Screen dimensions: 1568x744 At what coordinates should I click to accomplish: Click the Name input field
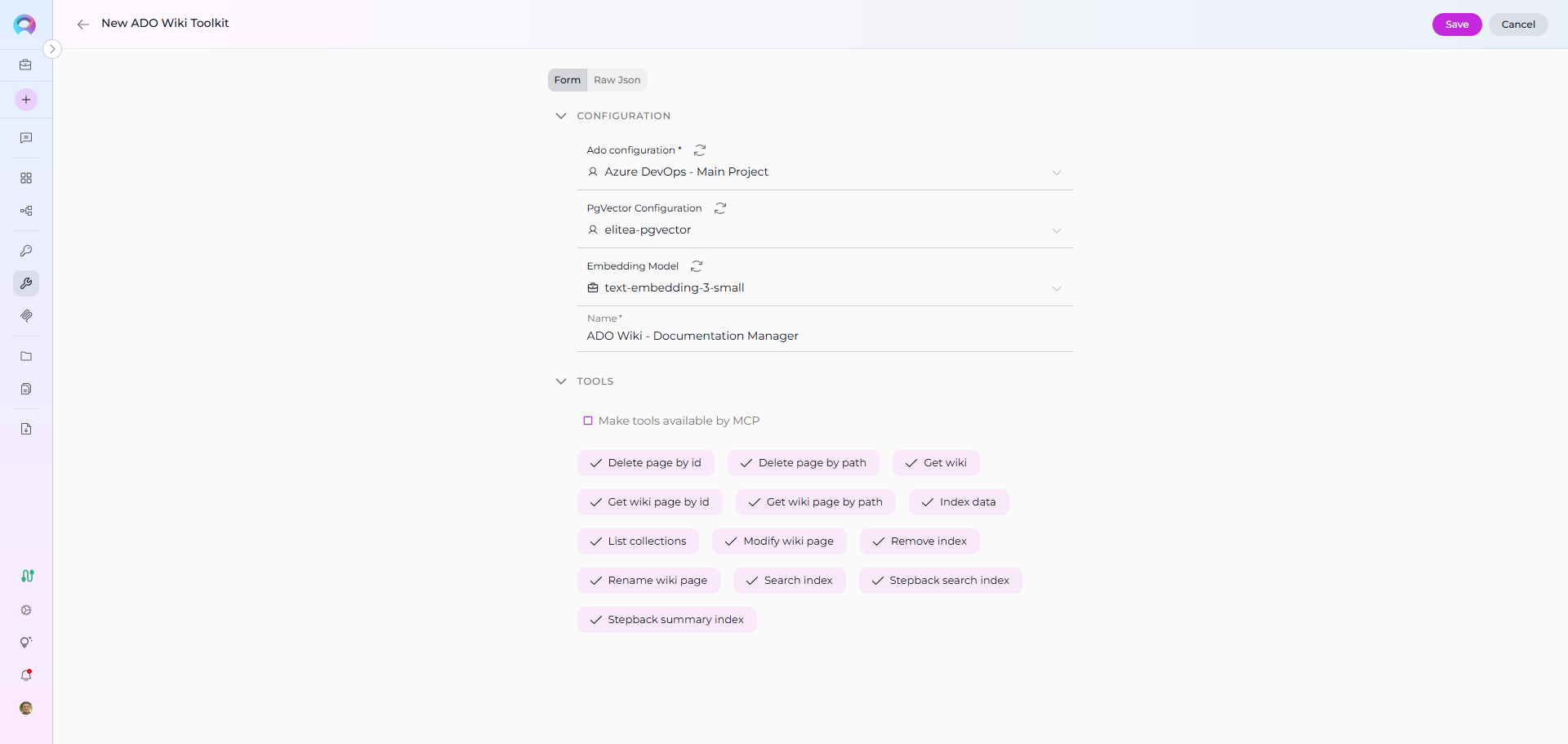(x=825, y=336)
